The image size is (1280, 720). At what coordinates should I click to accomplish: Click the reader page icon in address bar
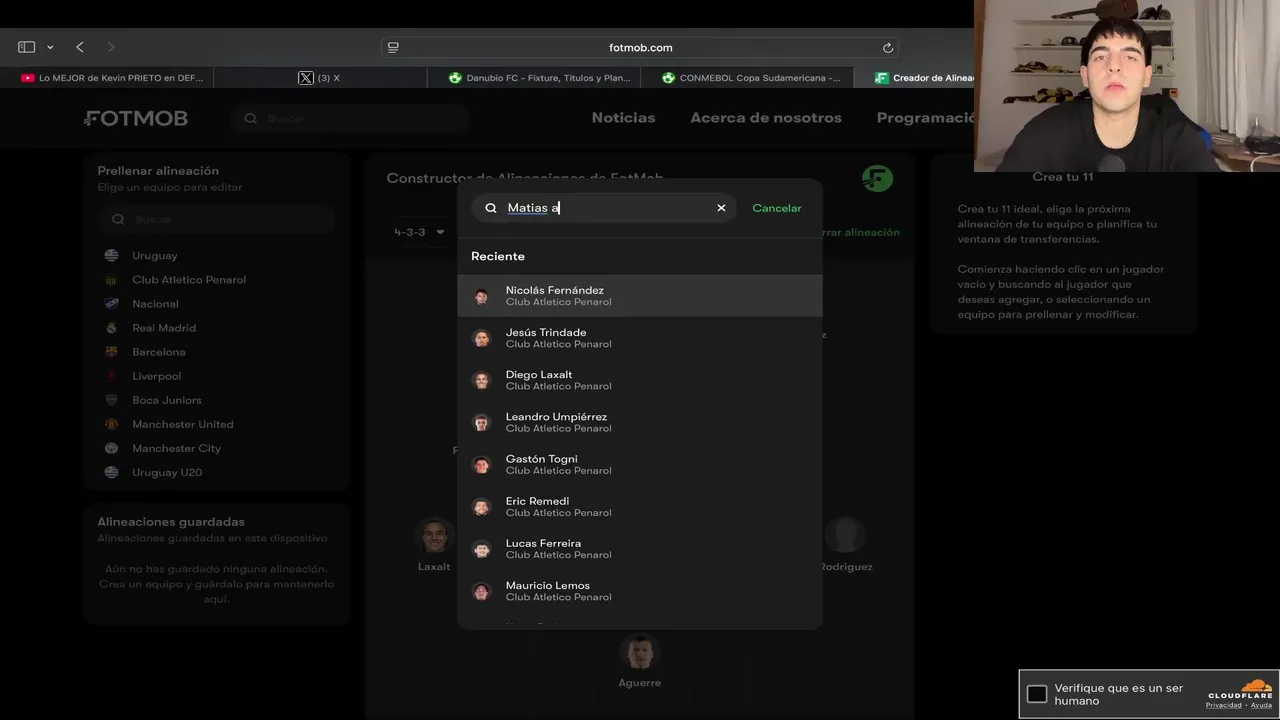point(393,47)
